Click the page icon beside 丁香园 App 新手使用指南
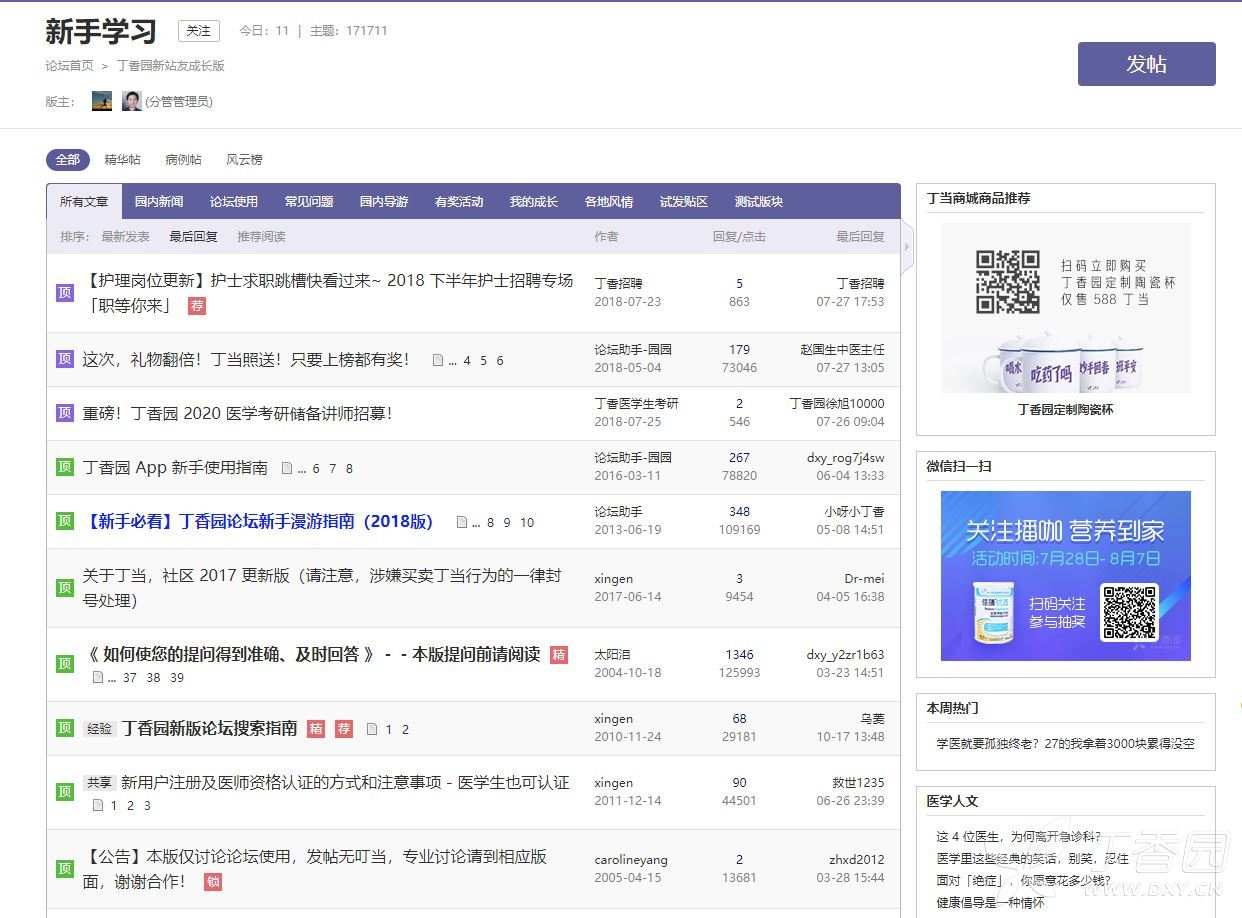Image resolution: width=1242 pixels, height=918 pixels. [x=288, y=468]
